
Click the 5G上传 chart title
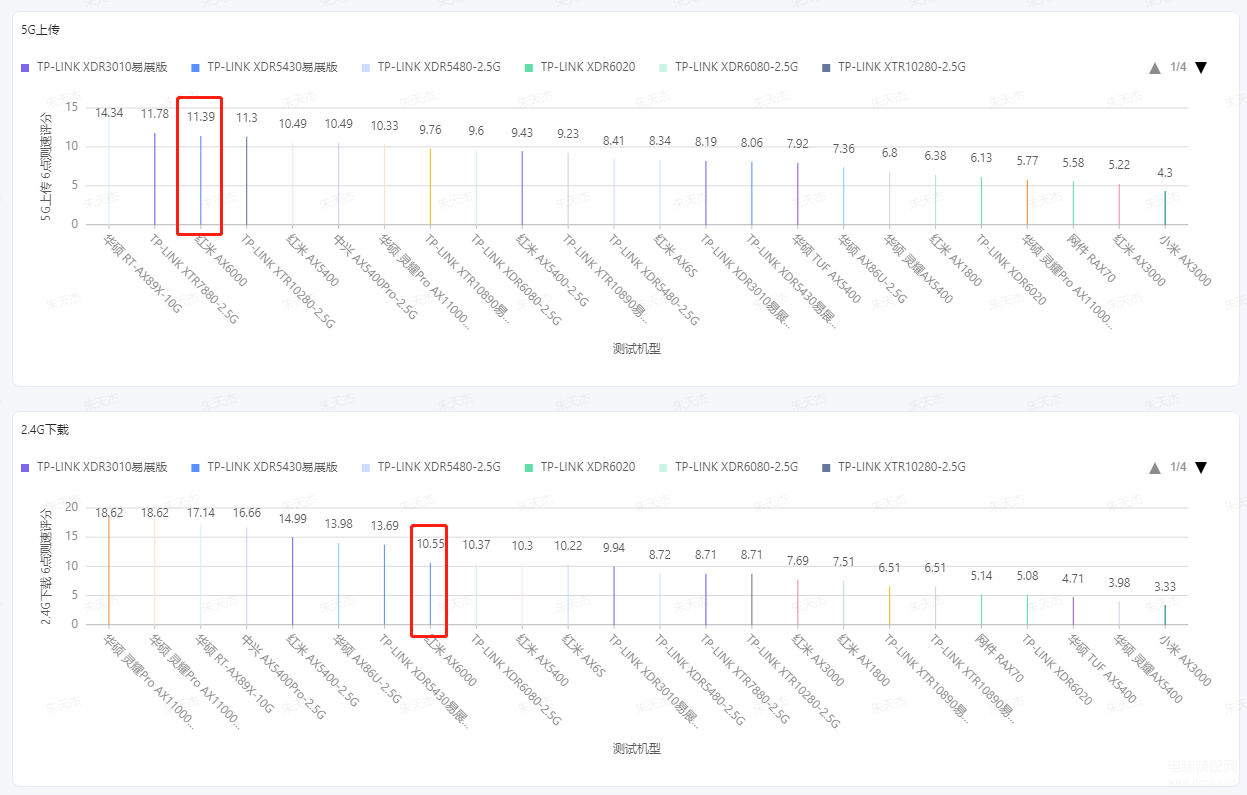[x=40, y=30]
